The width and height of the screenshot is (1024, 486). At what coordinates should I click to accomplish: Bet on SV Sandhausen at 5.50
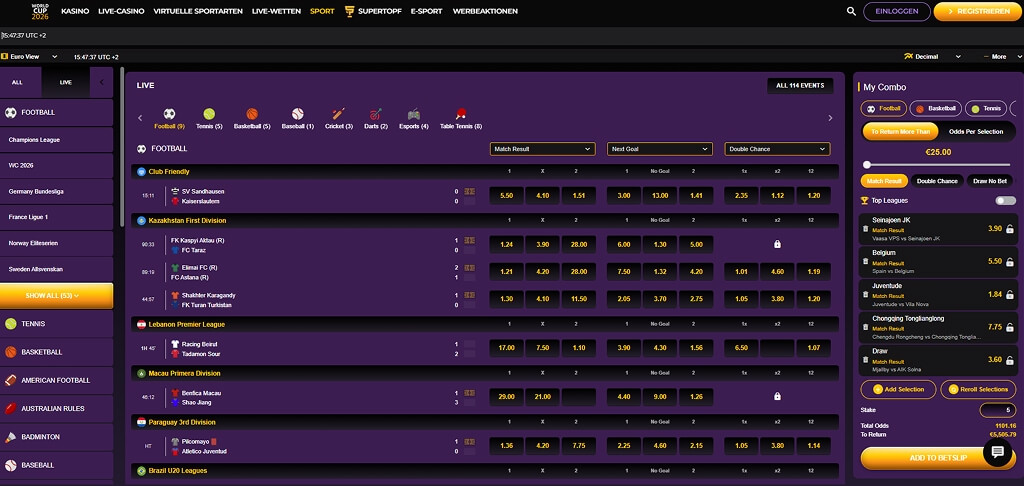pos(506,196)
